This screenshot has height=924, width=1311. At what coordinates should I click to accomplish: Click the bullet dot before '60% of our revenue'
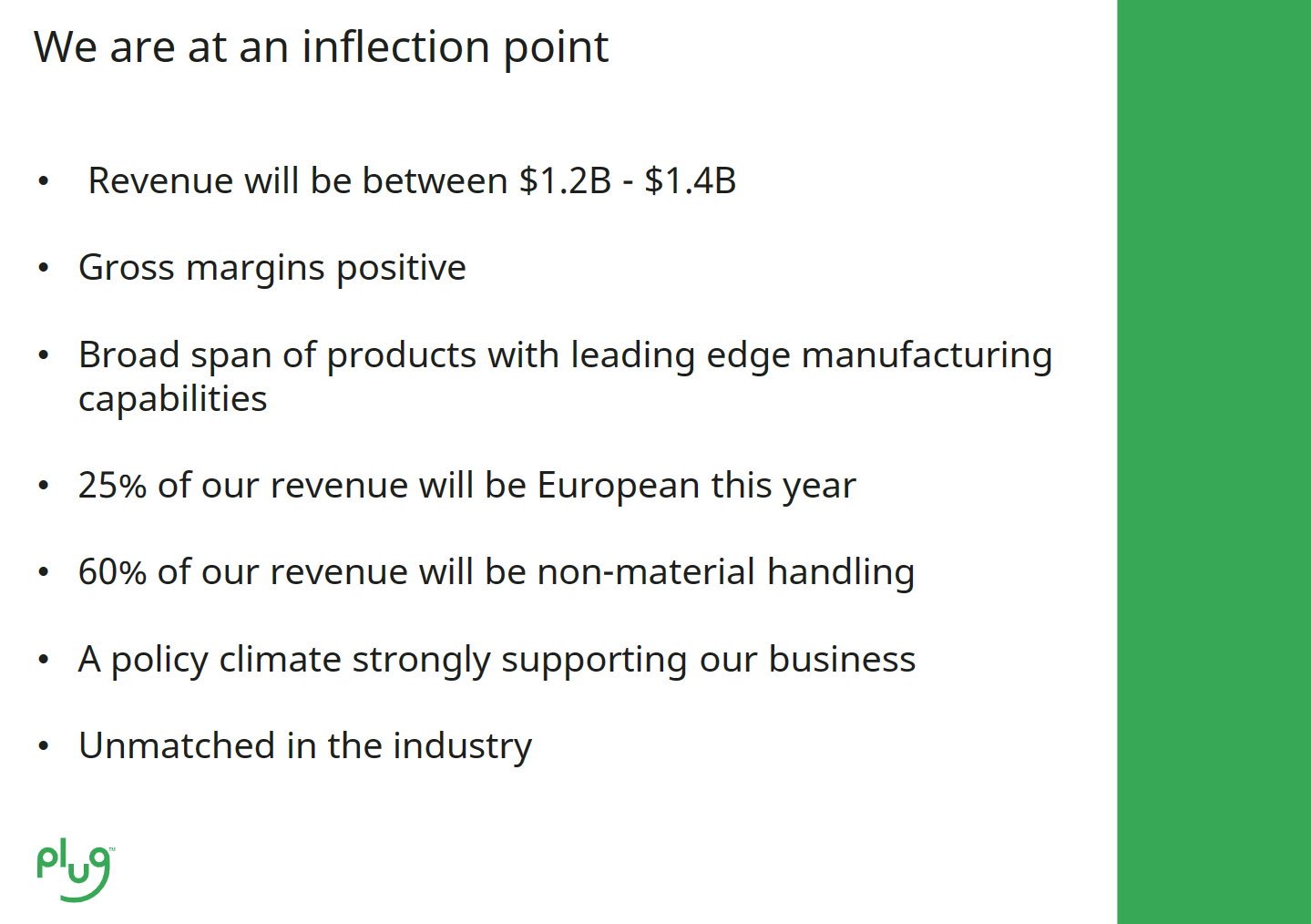(x=43, y=573)
